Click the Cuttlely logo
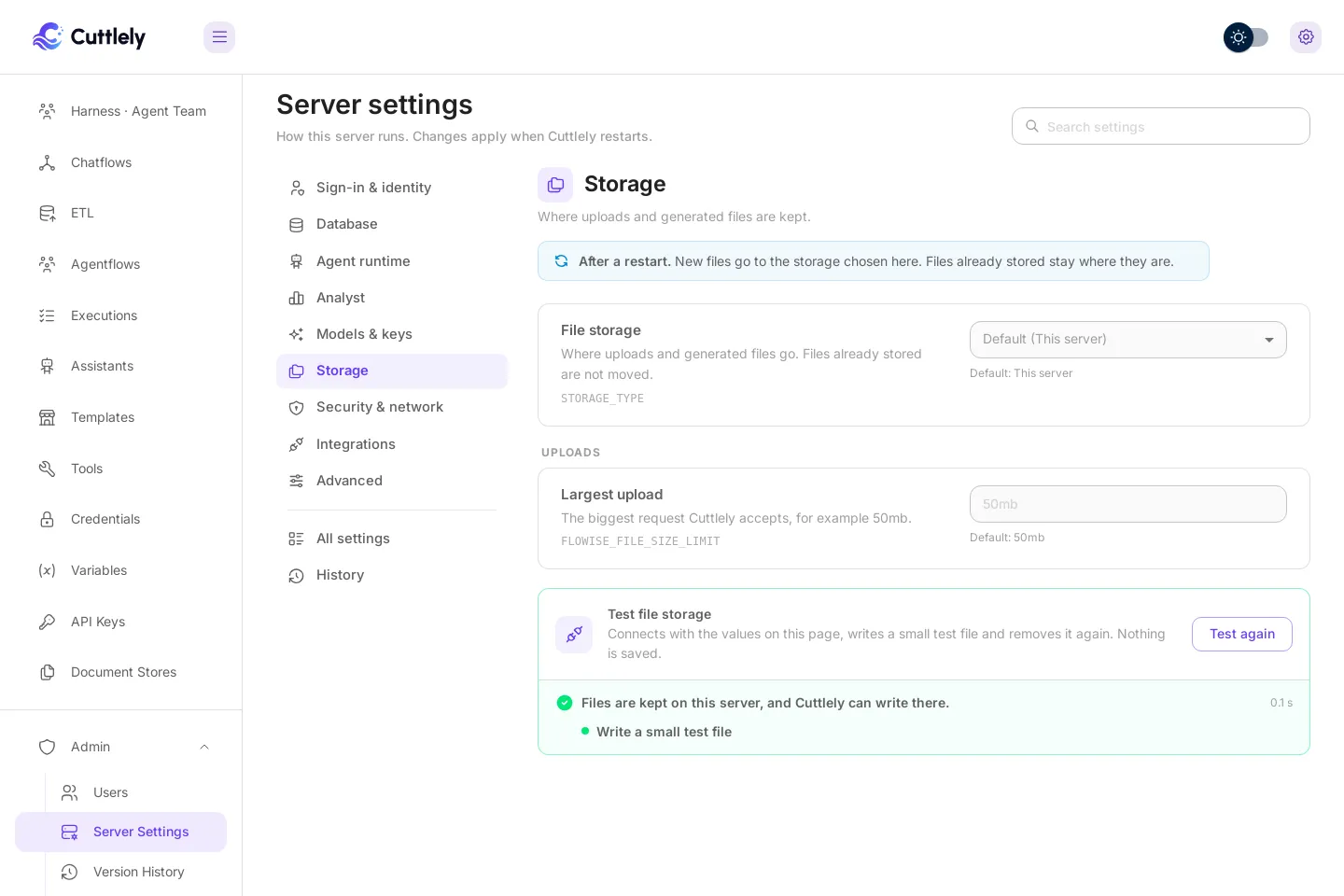 (x=89, y=37)
